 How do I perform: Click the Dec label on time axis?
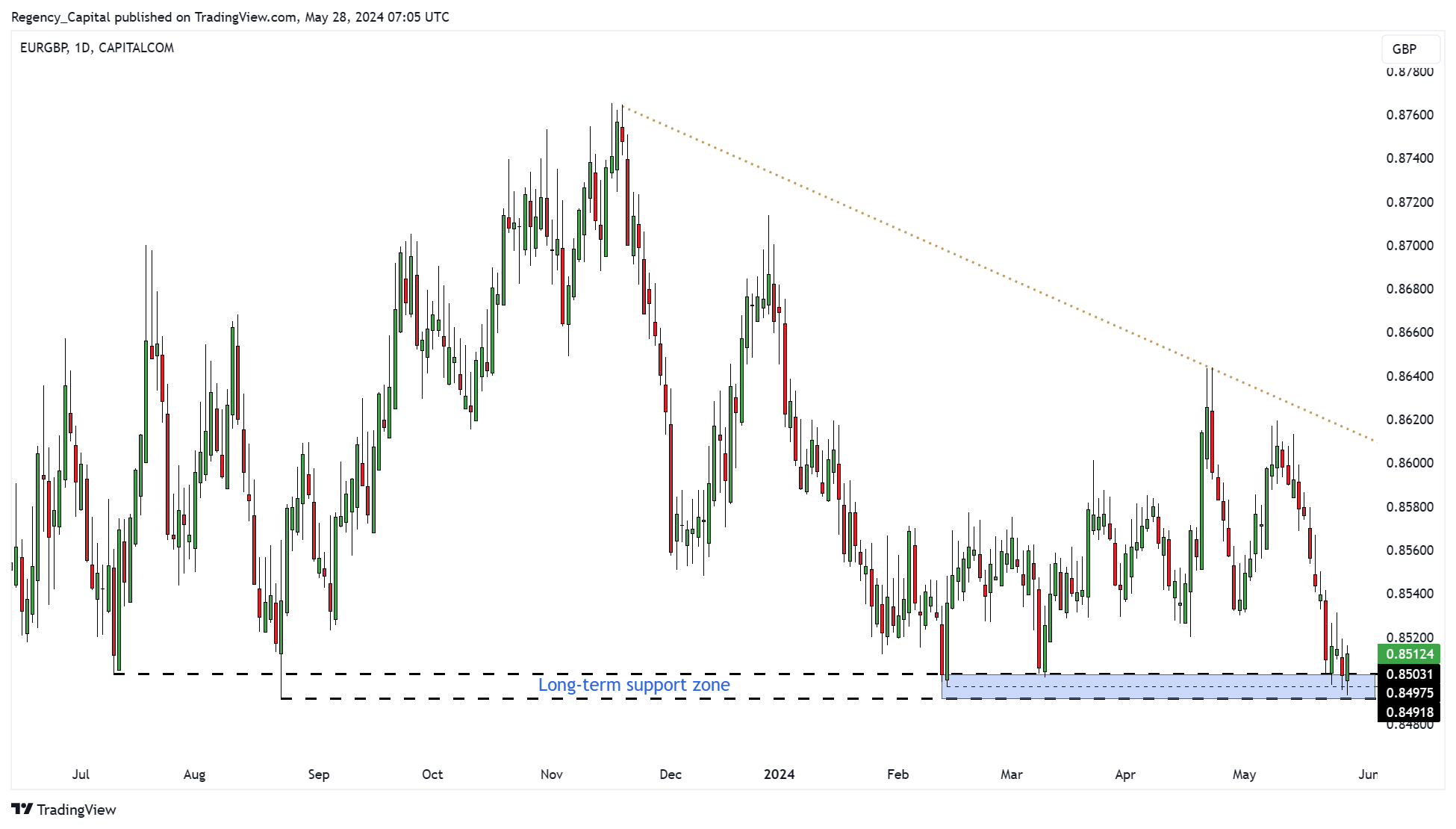pyautogui.click(x=671, y=774)
